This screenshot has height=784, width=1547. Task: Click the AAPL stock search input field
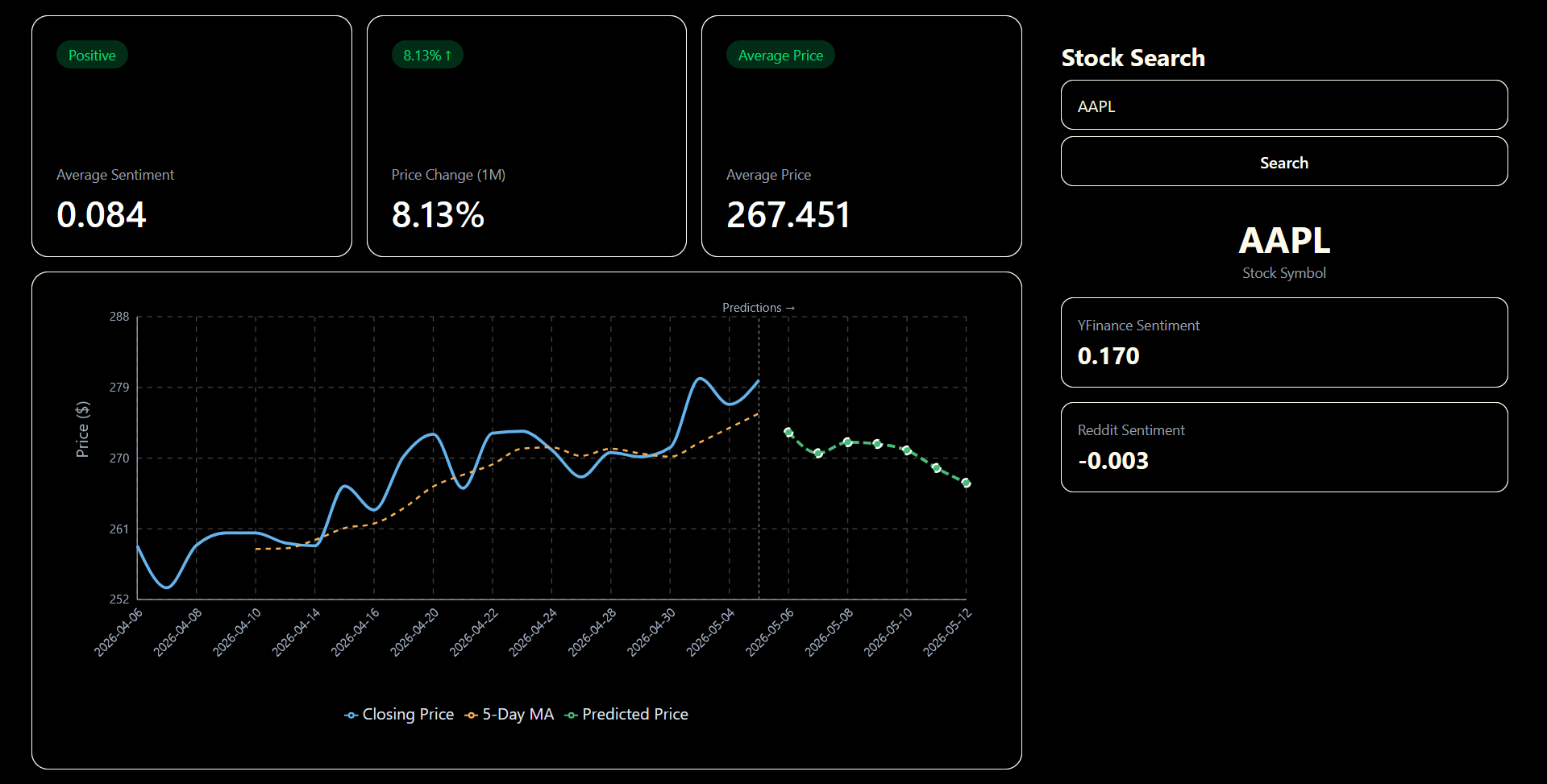coord(1284,105)
